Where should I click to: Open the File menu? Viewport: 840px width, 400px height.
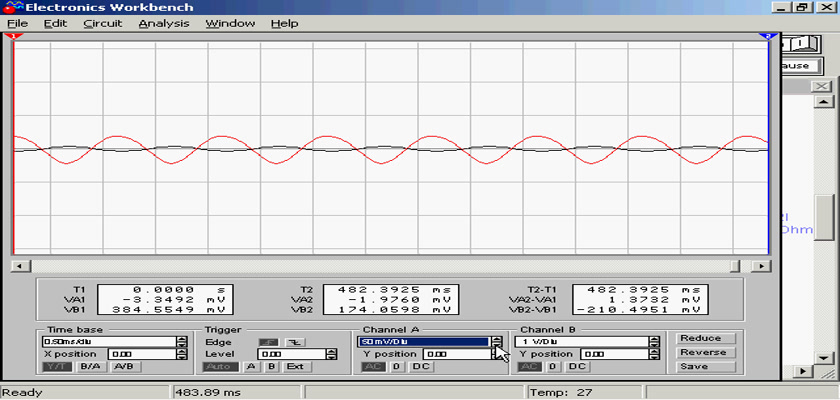[x=17, y=24]
